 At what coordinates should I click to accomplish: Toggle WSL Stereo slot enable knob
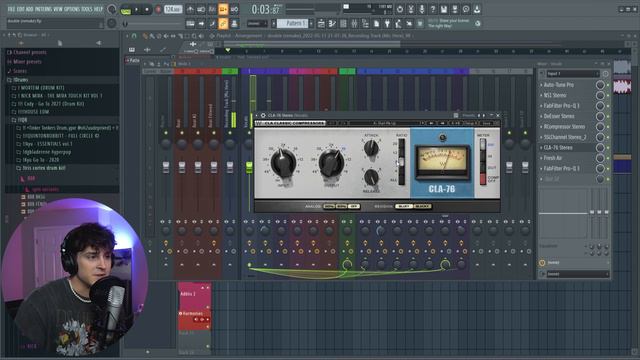pos(600,95)
